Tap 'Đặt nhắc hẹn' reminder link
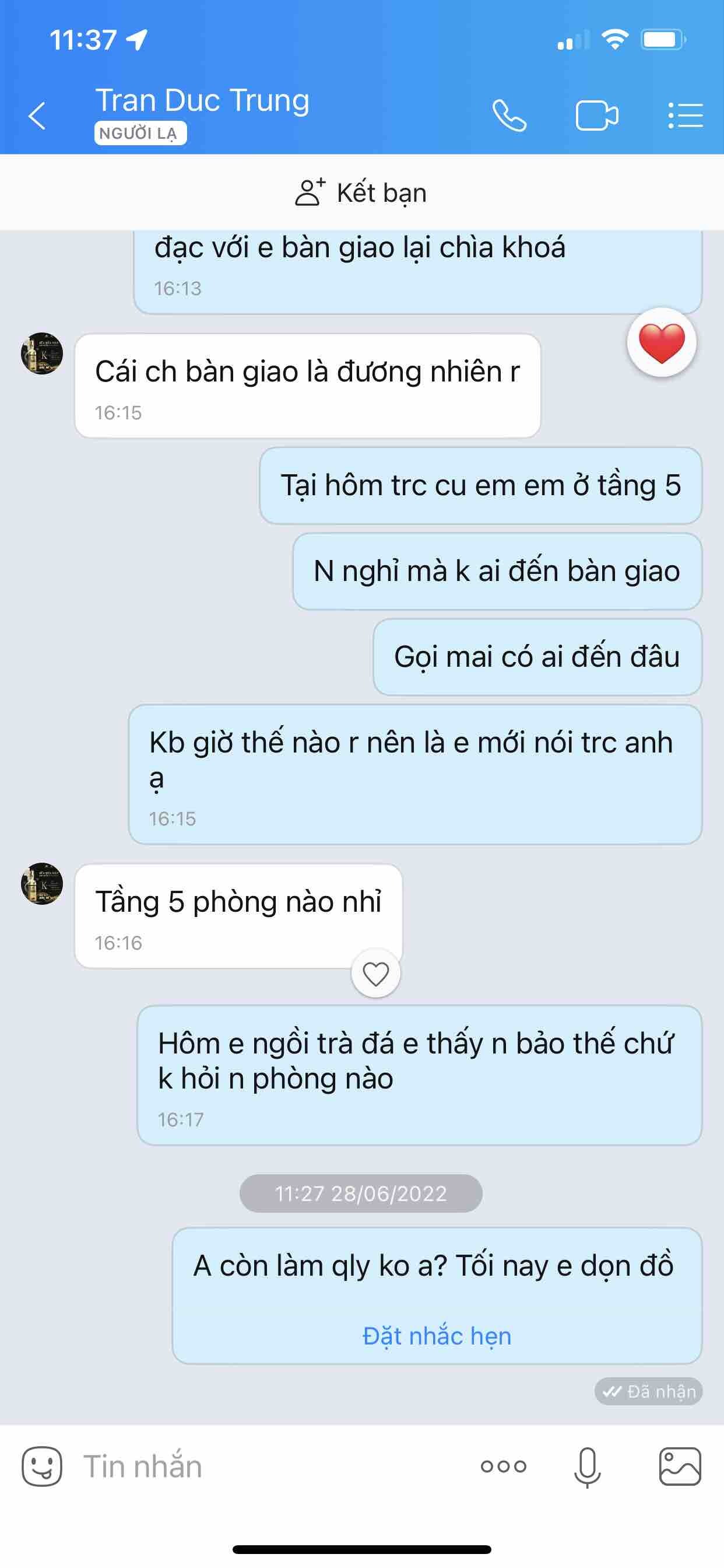 (x=437, y=1335)
